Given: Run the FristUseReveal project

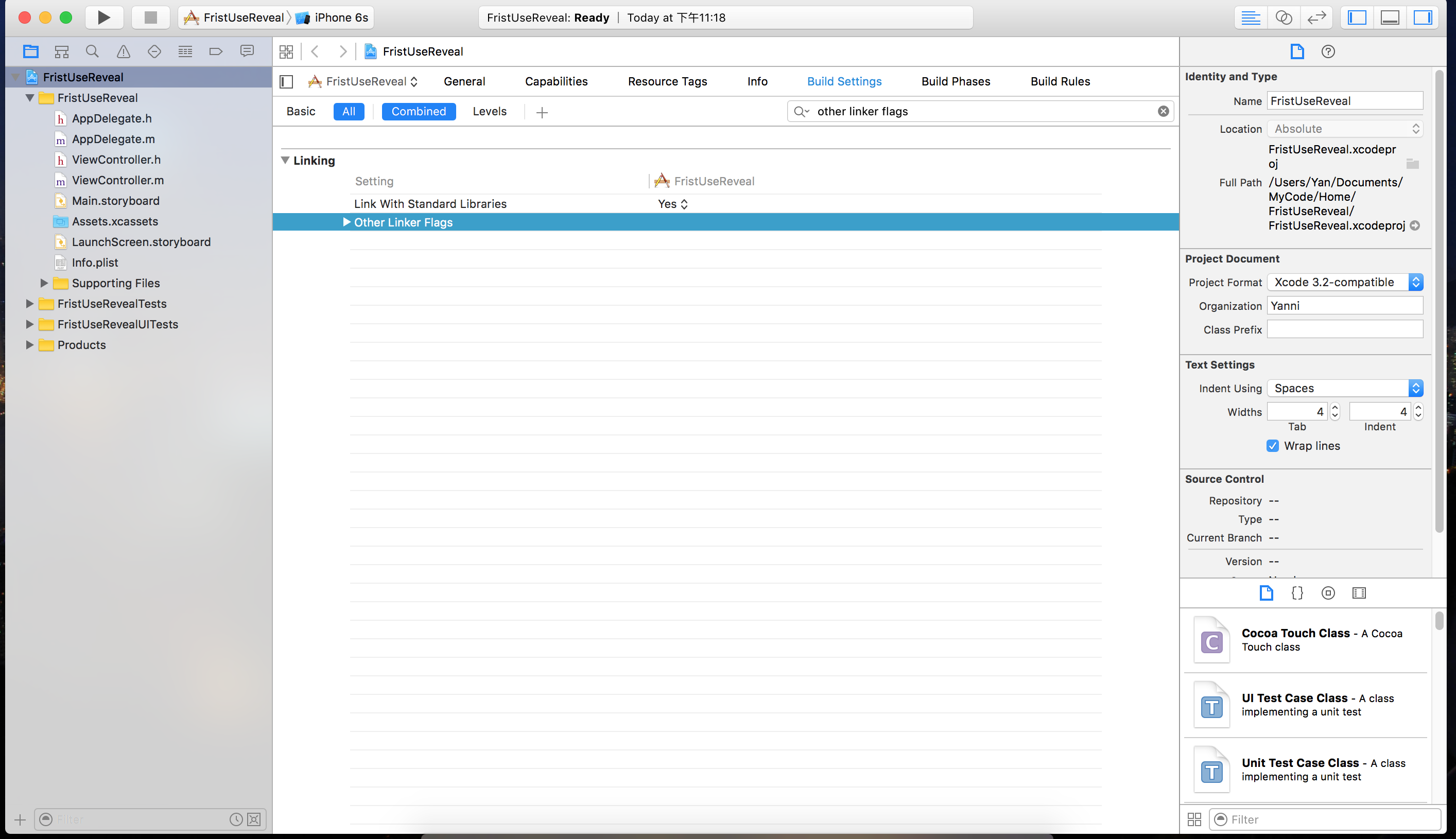Looking at the screenshot, I should coord(104,18).
